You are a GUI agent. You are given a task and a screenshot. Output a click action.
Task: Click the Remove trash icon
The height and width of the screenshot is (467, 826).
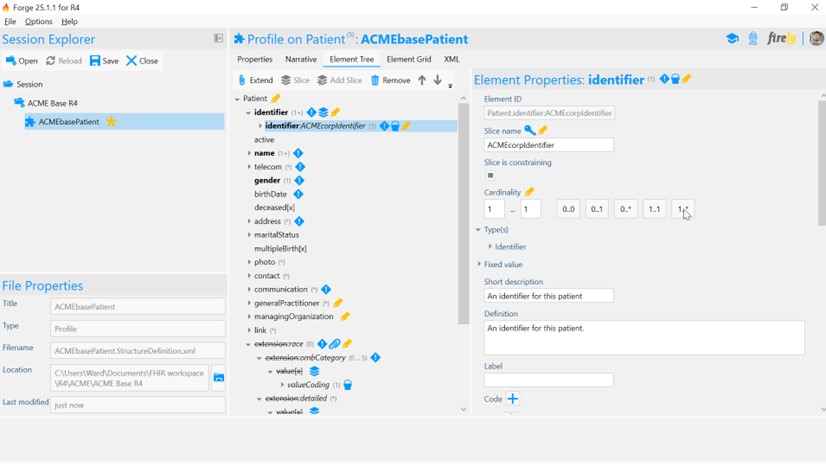click(375, 80)
